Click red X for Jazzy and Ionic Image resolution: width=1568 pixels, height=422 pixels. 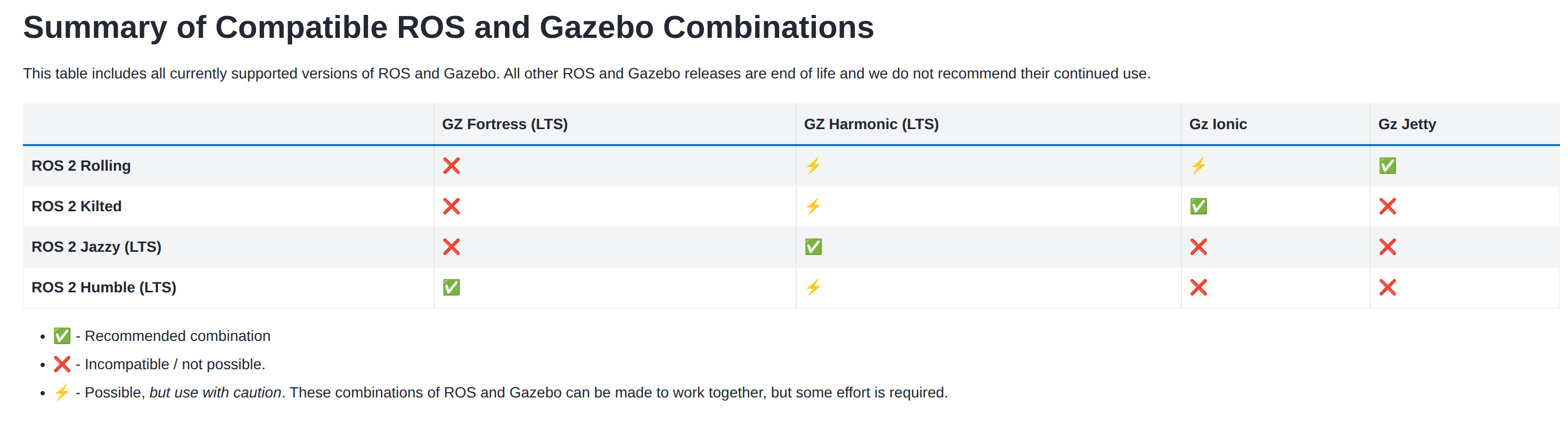[x=1198, y=246]
